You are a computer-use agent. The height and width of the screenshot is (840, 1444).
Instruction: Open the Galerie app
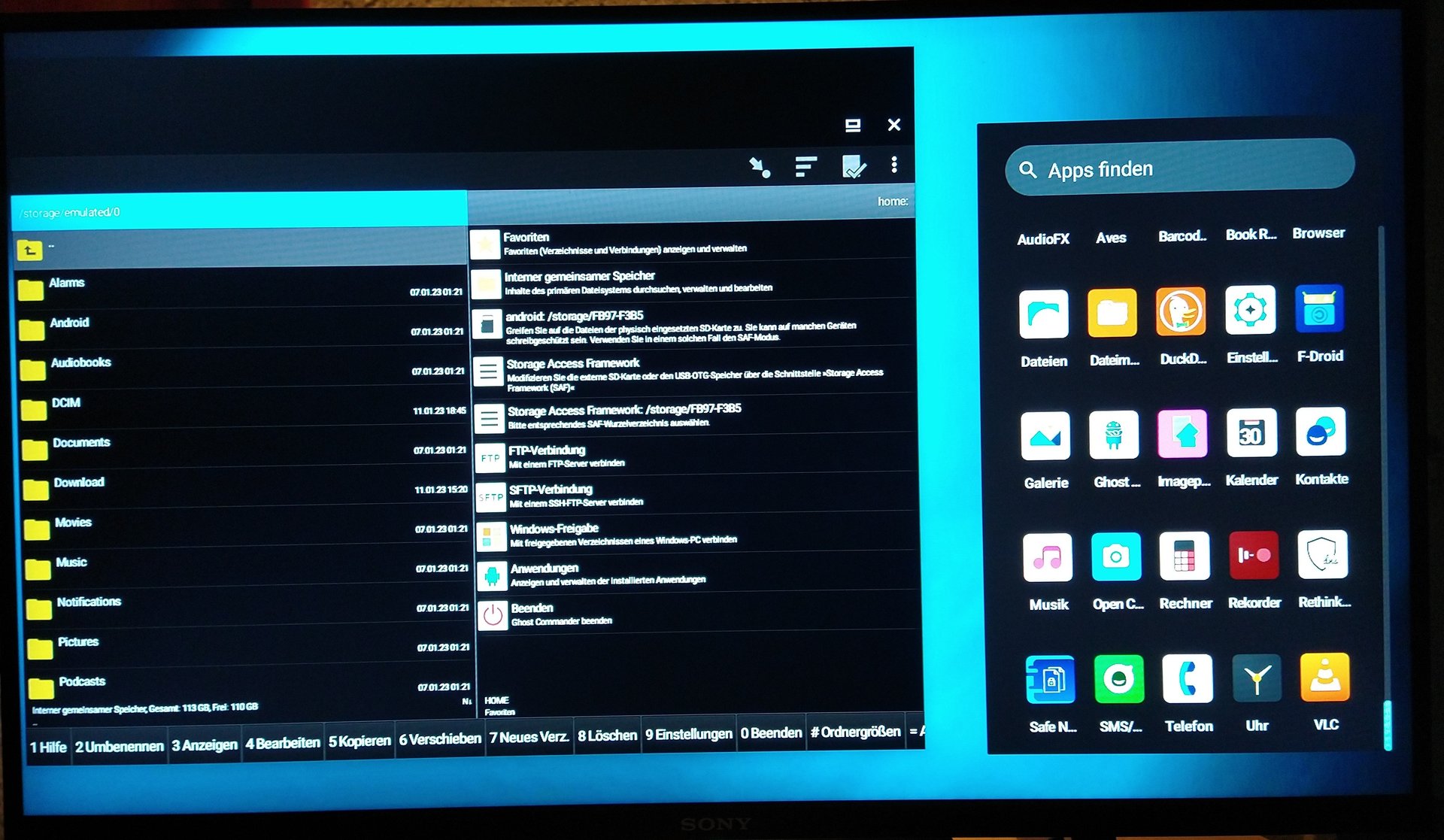tap(1045, 436)
